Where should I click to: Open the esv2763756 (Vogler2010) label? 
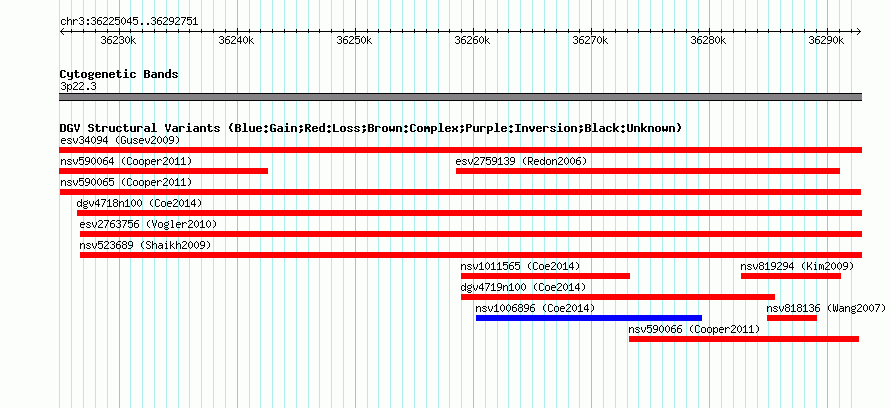click(148, 224)
